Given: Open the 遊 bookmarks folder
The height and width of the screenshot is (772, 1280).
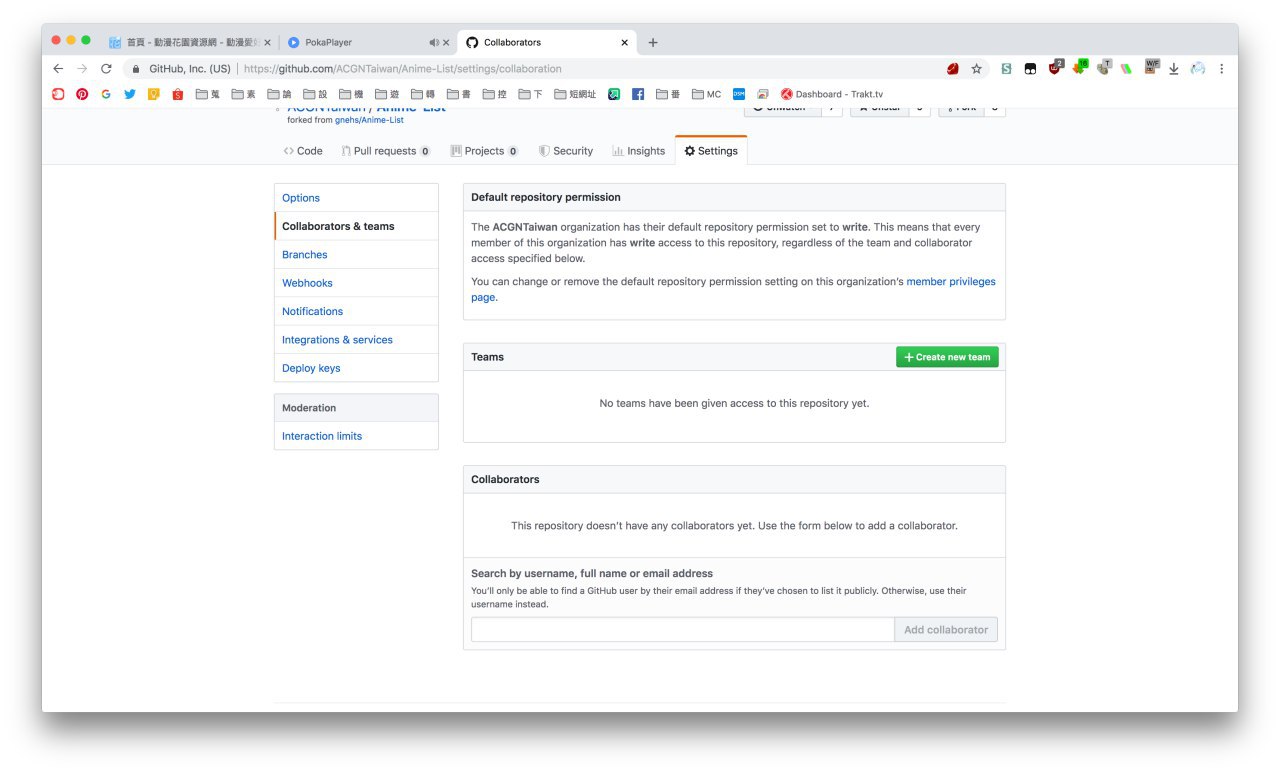Looking at the screenshot, I should (x=387, y=94).
